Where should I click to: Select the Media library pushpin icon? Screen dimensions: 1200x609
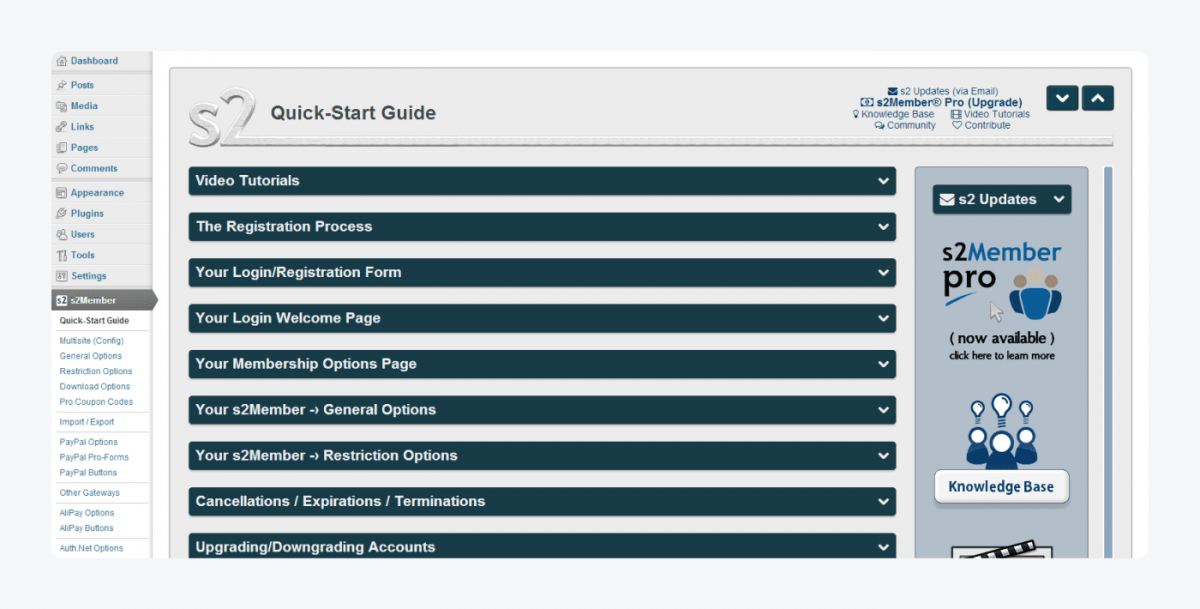click(61, 106)
